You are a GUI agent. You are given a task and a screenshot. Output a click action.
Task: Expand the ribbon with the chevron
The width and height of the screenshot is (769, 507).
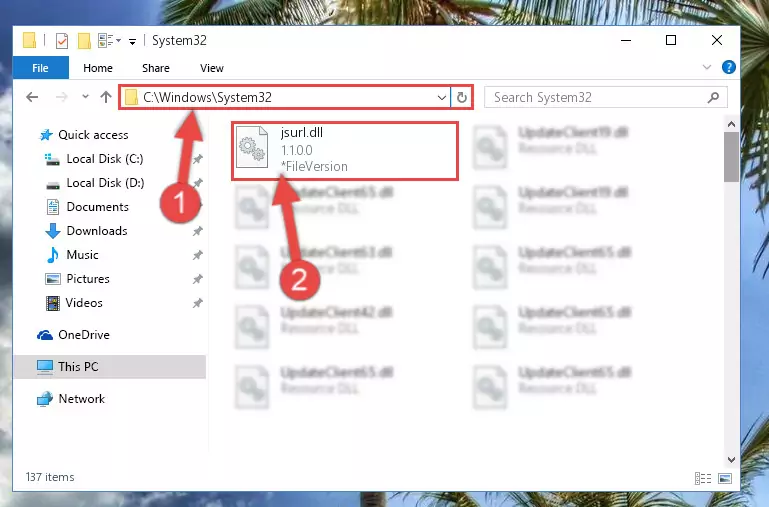pos(707,67)
